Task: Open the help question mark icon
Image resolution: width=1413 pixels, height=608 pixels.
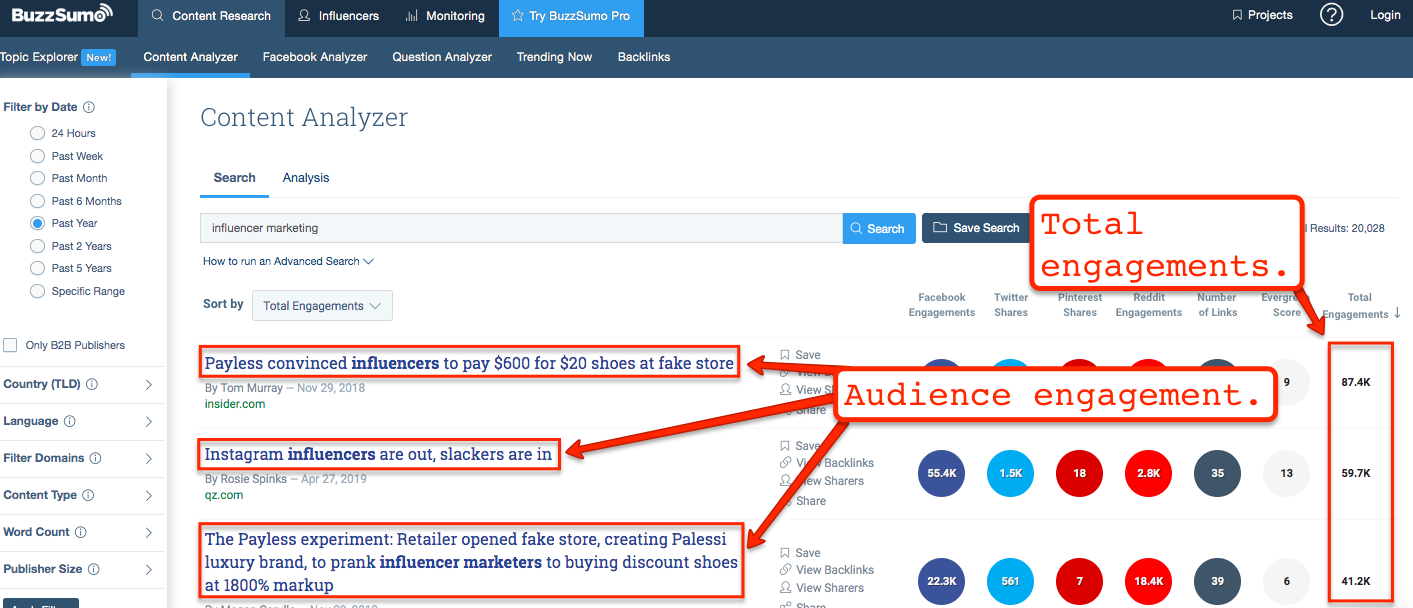Action: (1331, 15)
